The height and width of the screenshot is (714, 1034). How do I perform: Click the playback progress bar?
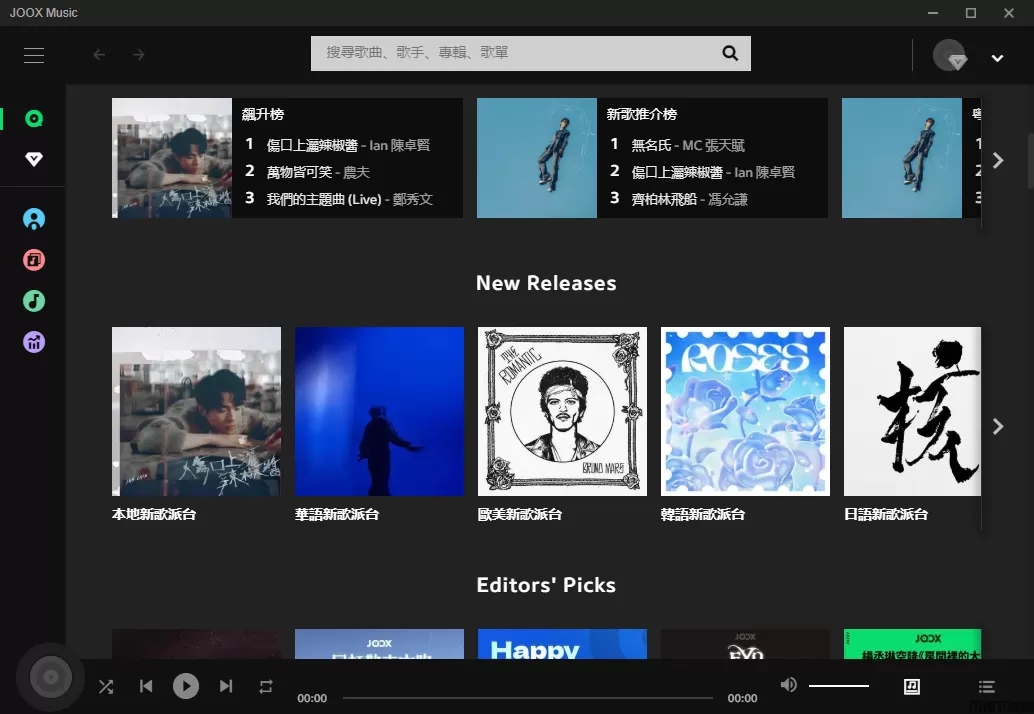coord(528,698)
